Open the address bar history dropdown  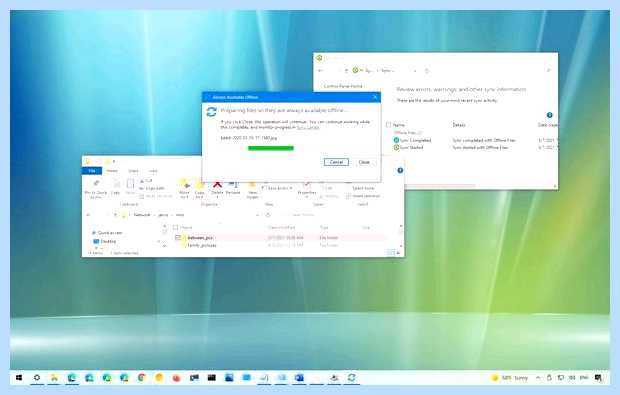tap(257, 215)
